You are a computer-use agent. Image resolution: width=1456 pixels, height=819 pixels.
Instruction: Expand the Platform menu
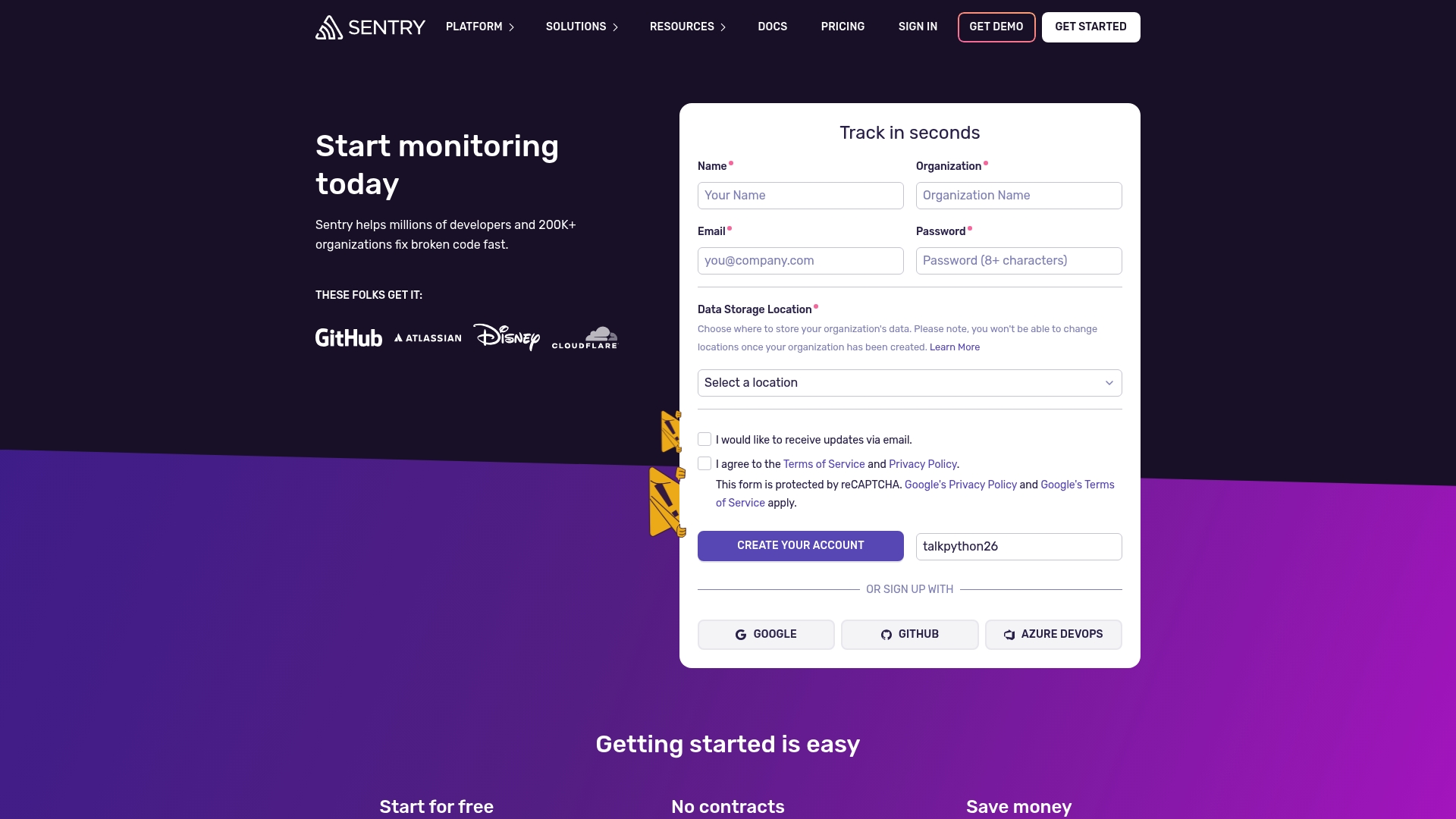[x=480, y=27]
